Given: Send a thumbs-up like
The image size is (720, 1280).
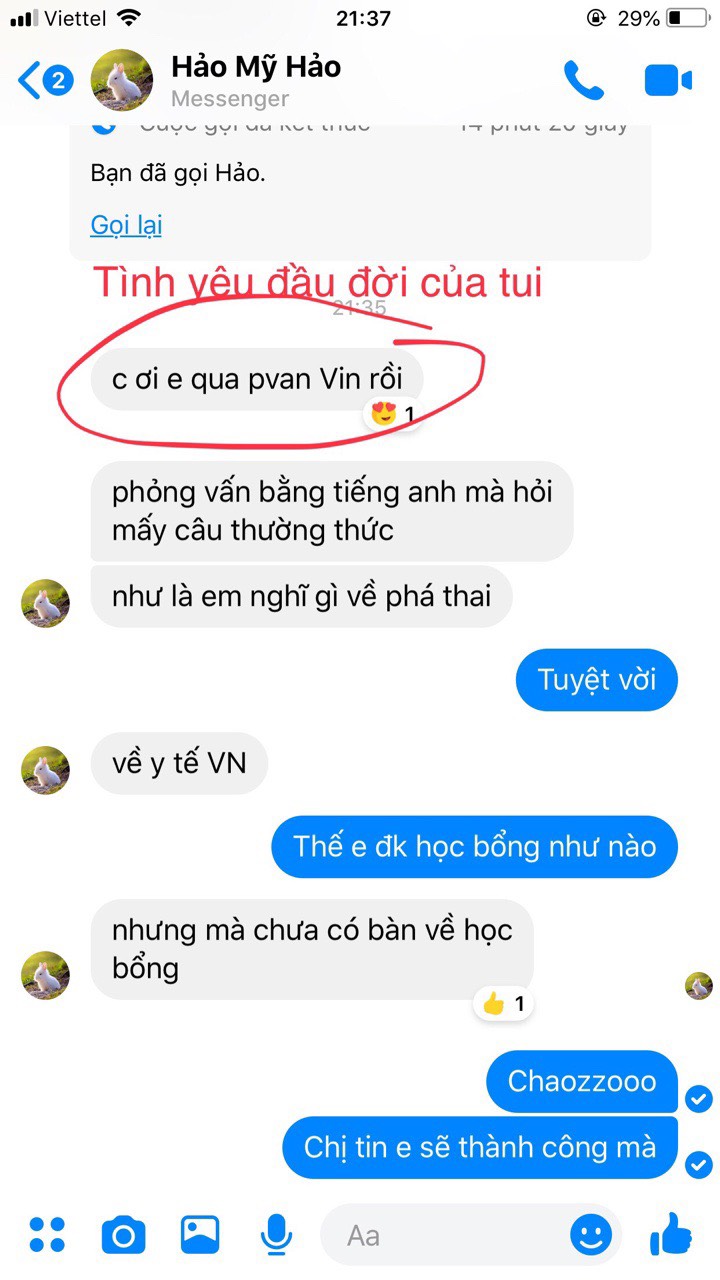Looking at the screenshot, I should pyautogui.click(x=670, y=1234).
